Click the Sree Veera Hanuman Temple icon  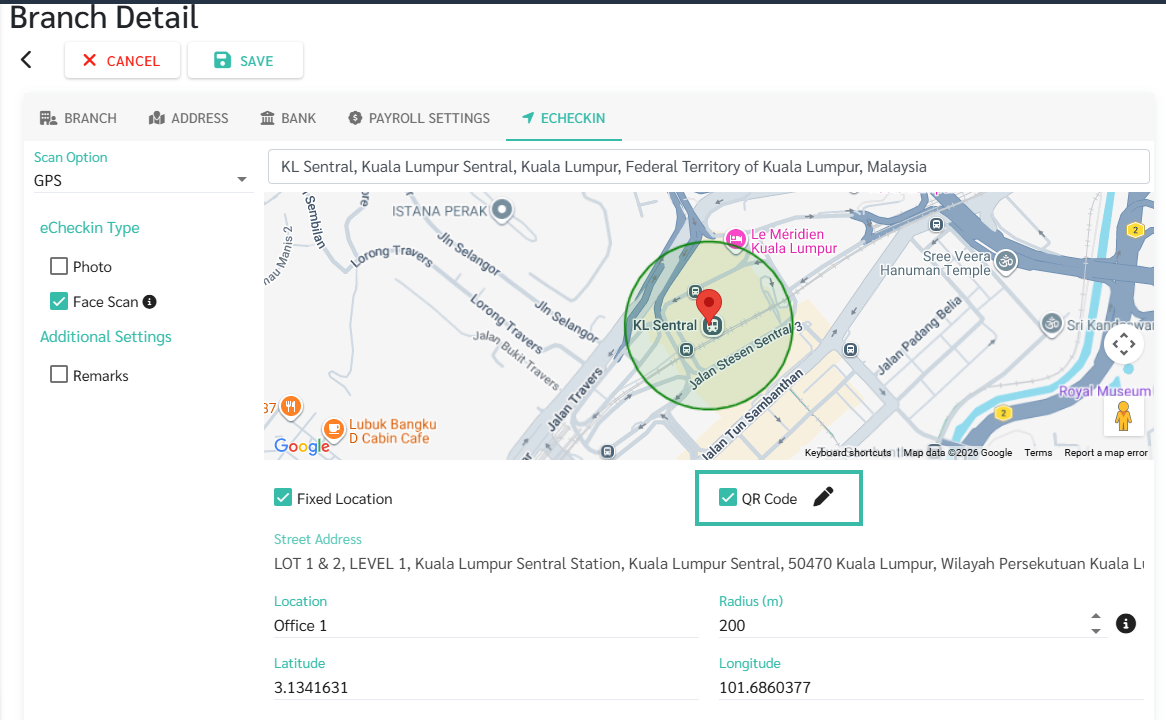pyautogui.click(x=1005, y=262)
